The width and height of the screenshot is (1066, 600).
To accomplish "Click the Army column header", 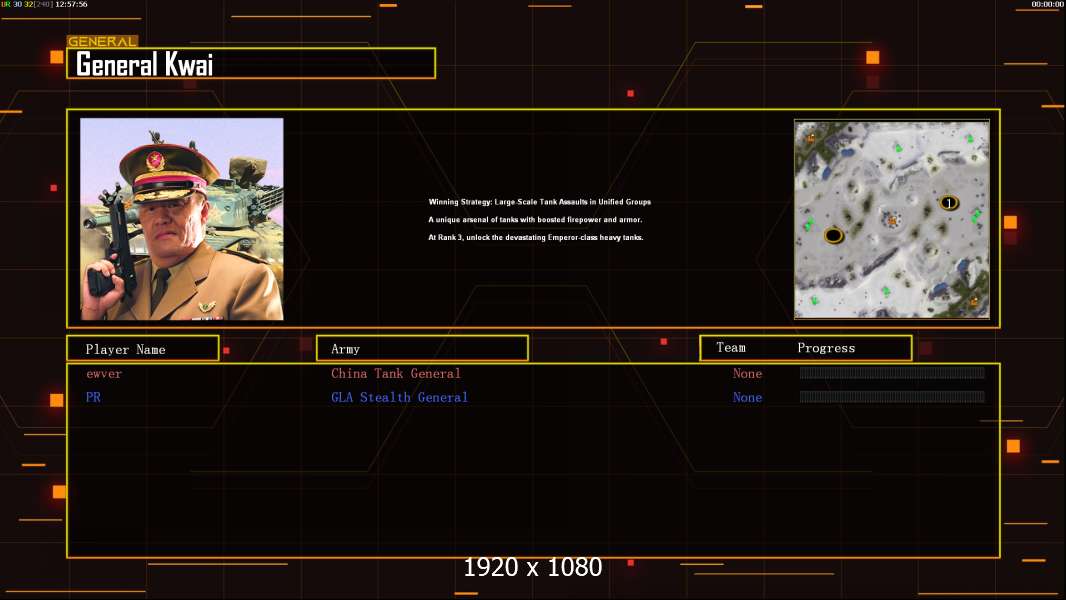I will 421,349.
